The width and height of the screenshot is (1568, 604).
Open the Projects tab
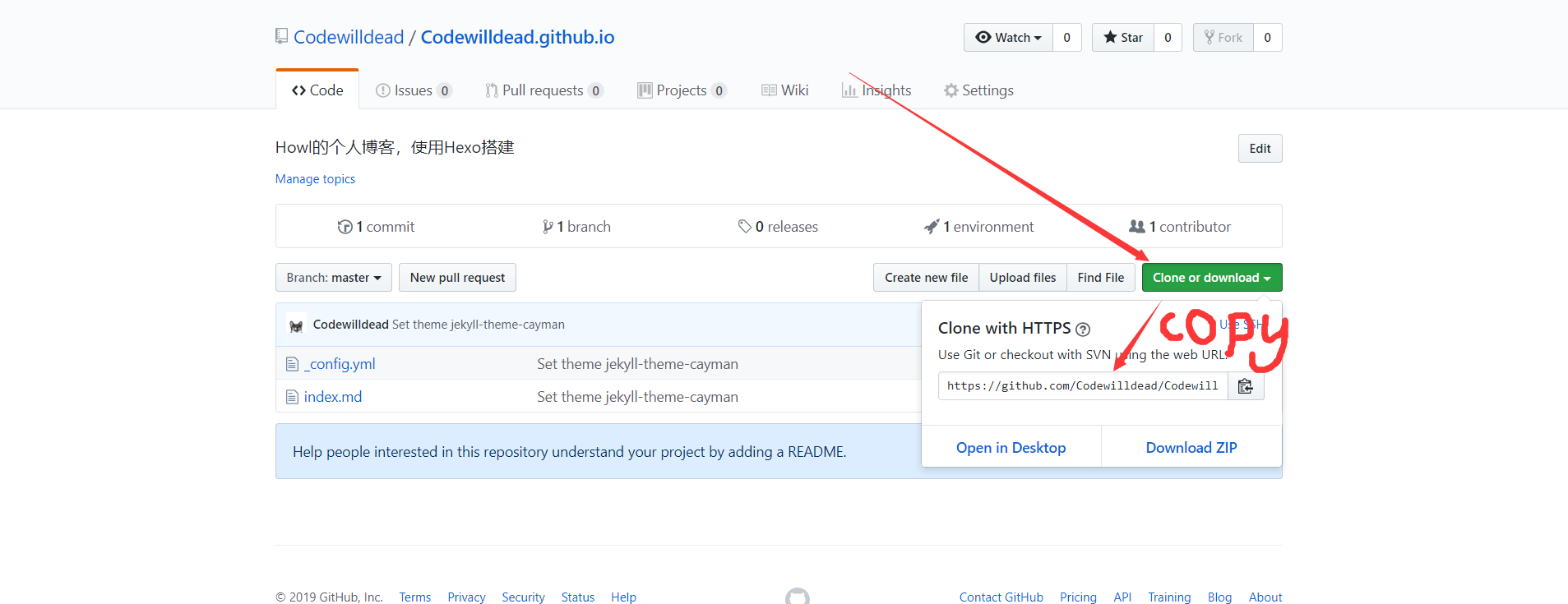click(x=682, y=90)
